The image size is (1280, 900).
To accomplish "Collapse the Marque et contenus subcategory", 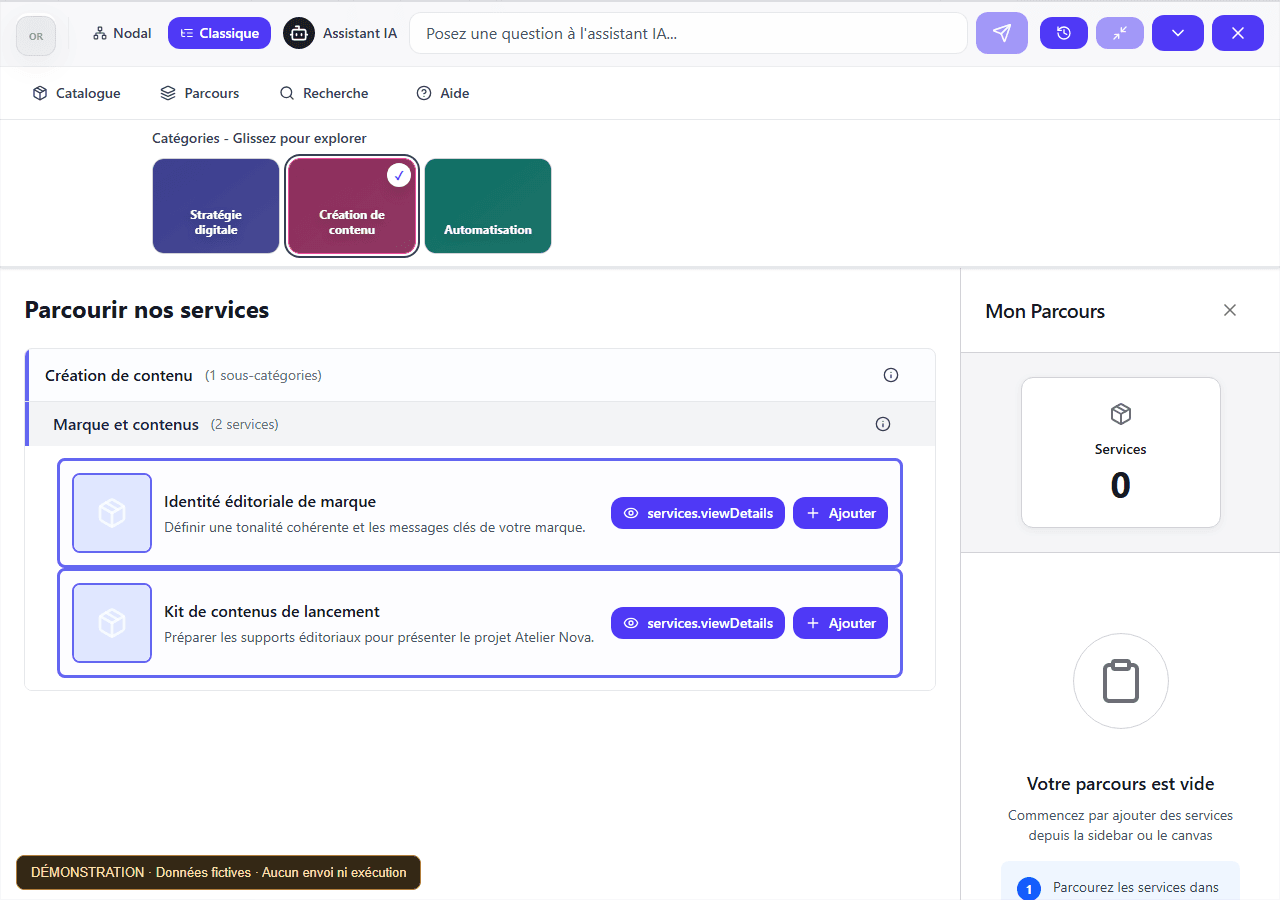I will tap(480, 424).
